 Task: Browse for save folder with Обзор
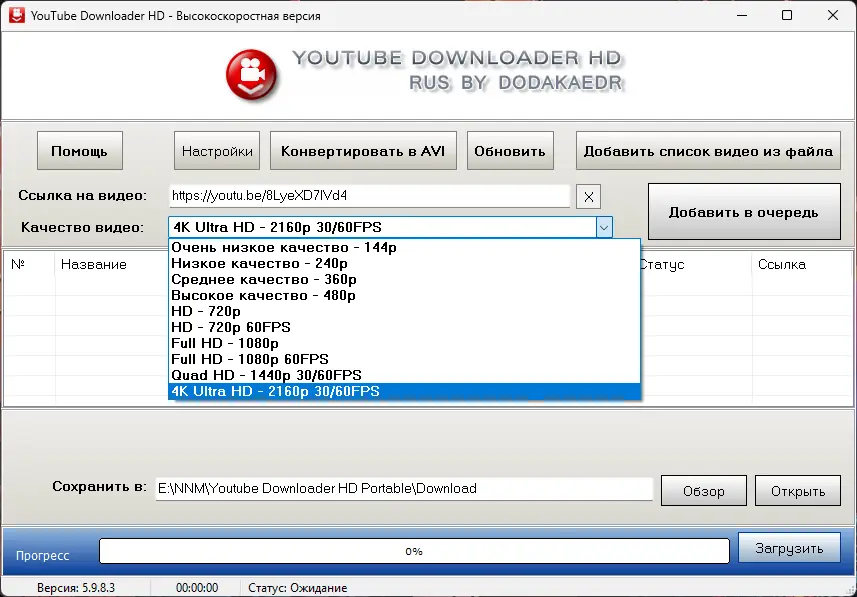pos(703,490)
